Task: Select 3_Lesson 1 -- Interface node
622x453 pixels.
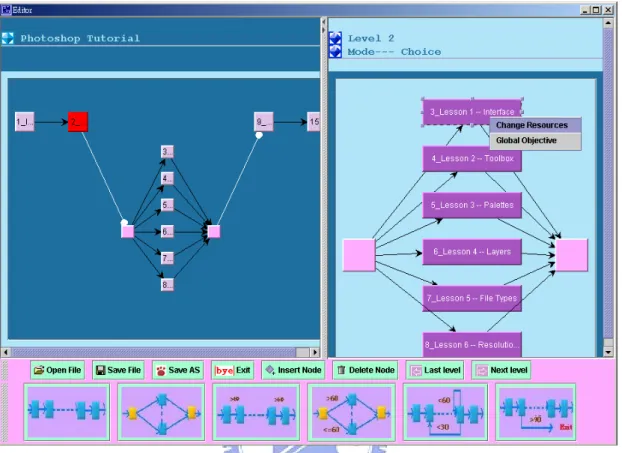Action: tap(472, 112)
